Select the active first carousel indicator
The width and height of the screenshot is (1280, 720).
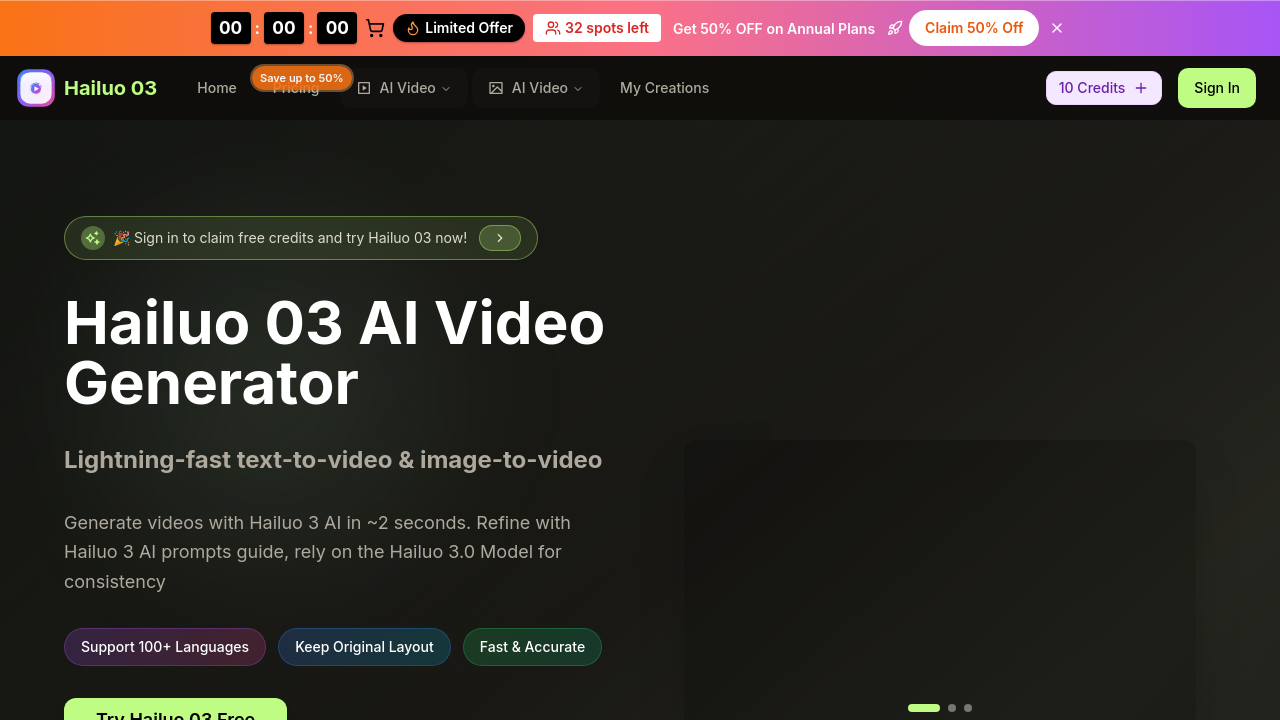click(924, 708)
